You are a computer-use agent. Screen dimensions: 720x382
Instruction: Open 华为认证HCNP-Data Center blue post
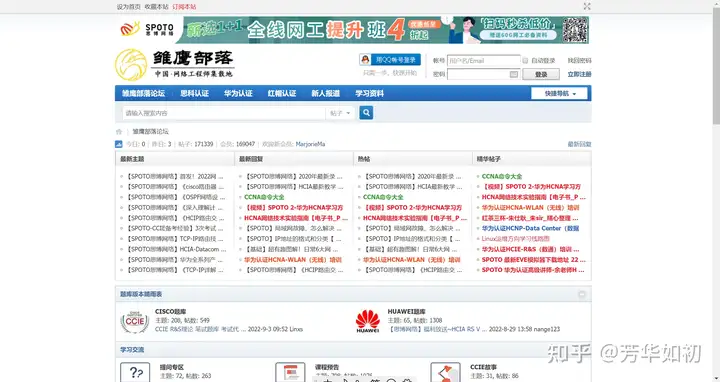click(530, 228)
